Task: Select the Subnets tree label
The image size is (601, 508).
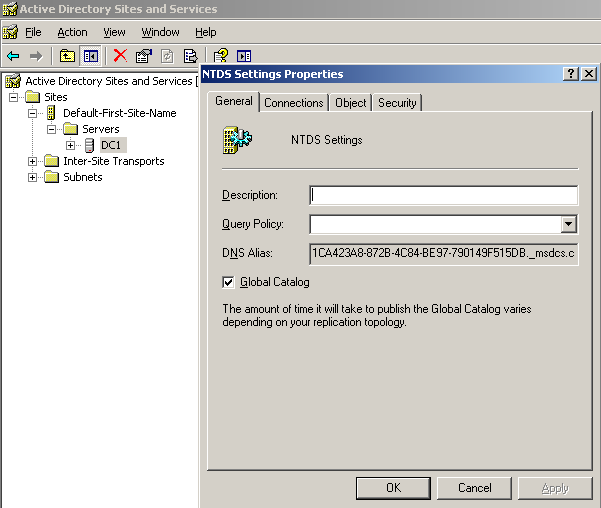Action: click(83, 177)
